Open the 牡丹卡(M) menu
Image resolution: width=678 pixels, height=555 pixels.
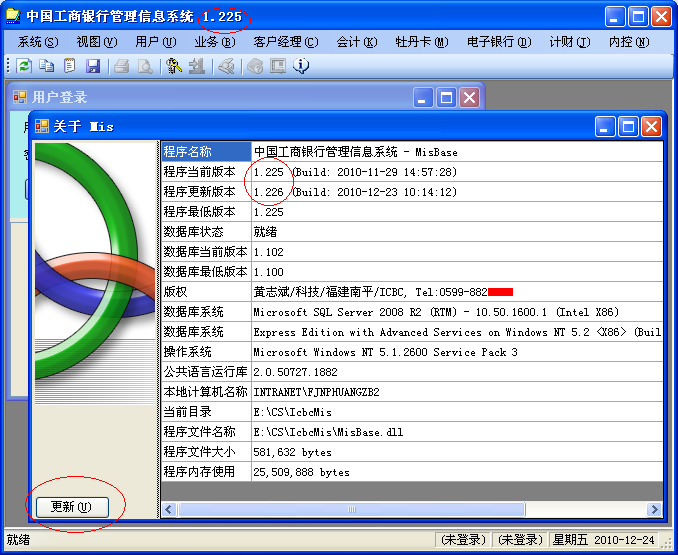(422, 42)
